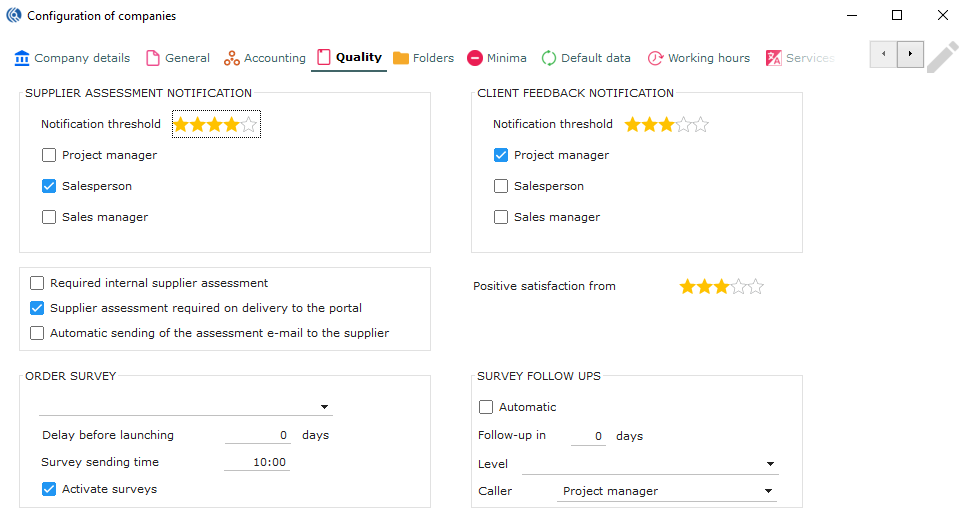The image size is (962, 520).
Task: Open the Caller Project manager dropdown
Action: tap(769, 491)
